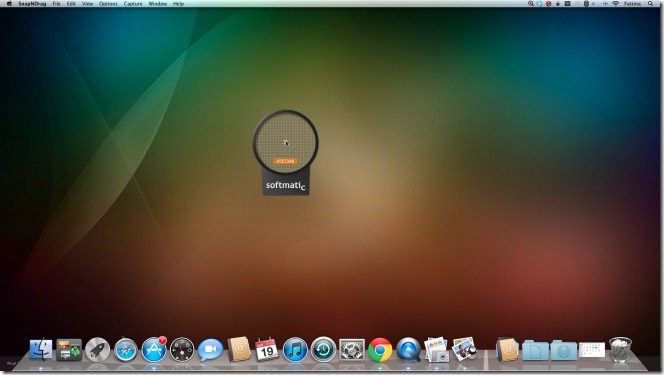
Task: Open Time Machine in the Dock
Action: 324,350
